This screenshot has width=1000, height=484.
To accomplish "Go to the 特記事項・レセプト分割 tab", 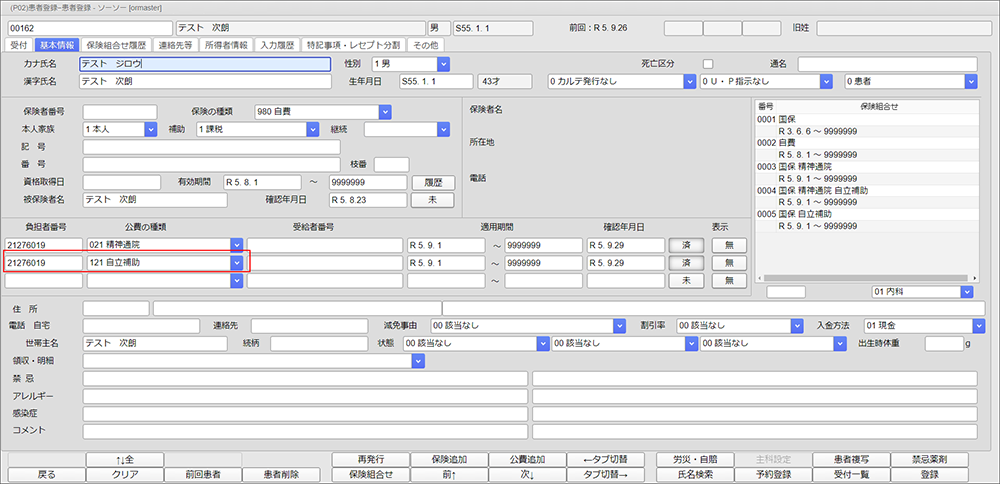I will point(353,45).
